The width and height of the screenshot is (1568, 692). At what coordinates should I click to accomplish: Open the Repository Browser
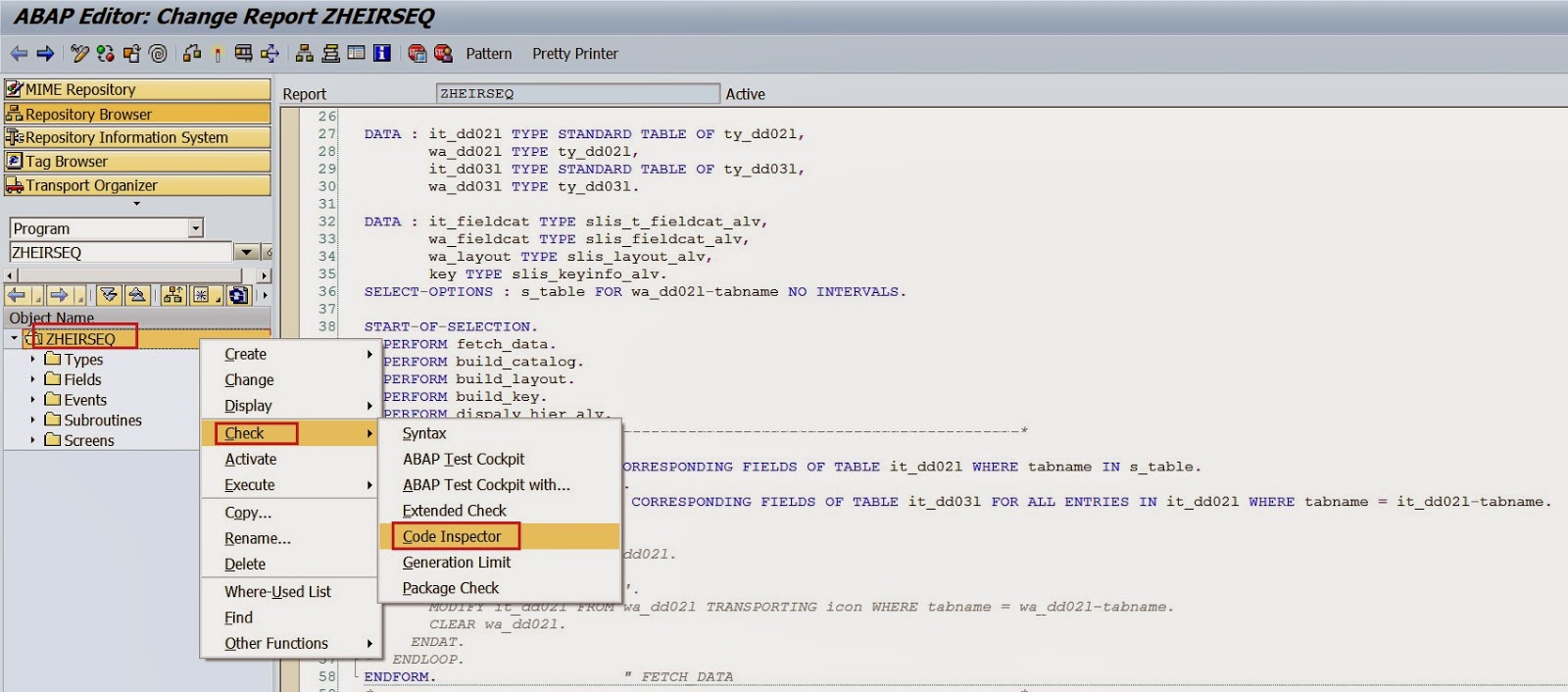(137, 114)
